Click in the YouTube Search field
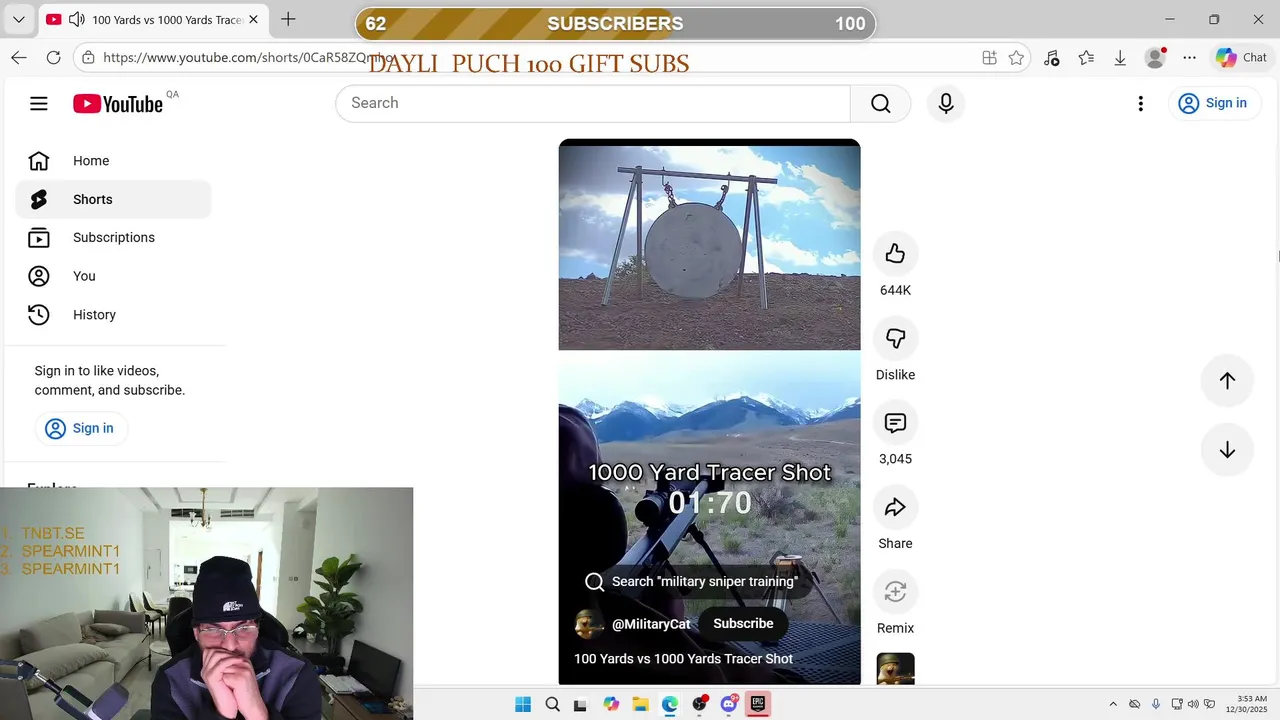Screen dimensions: 1280x720 coord(593,103)
